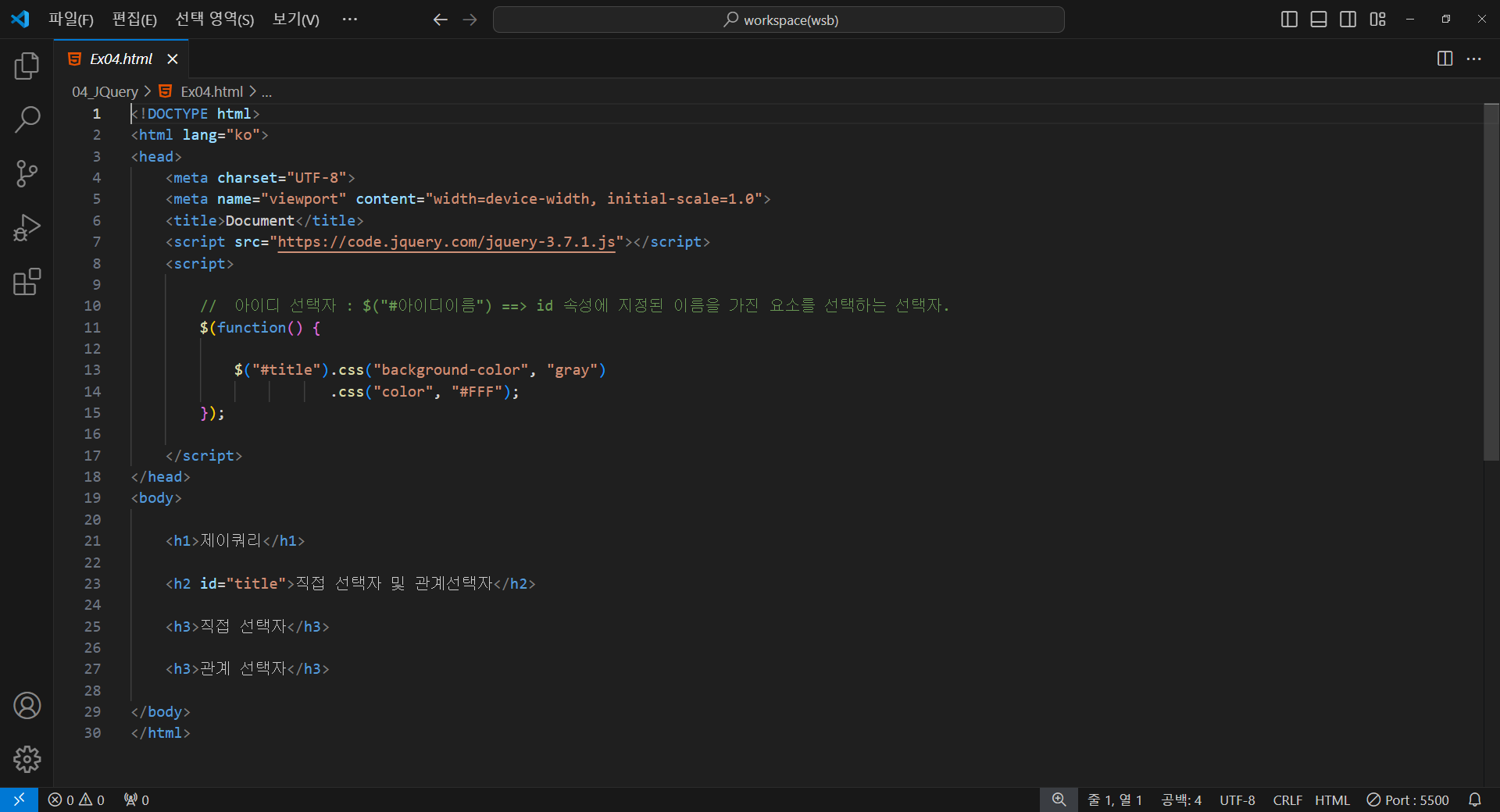This screenshot has width=1500, height=812.
Task: Open the Manage gear settings icon
Action: (27, 759)
